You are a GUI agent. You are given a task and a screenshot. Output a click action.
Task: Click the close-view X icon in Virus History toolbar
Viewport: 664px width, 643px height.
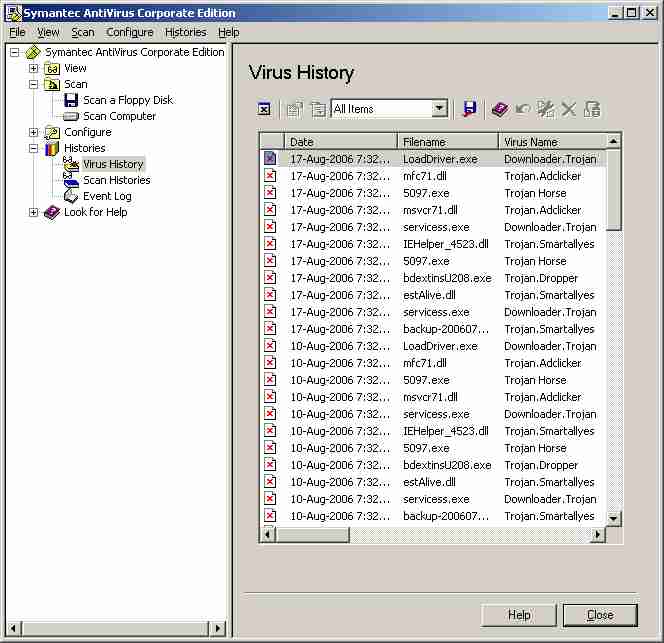click(264, 109)
